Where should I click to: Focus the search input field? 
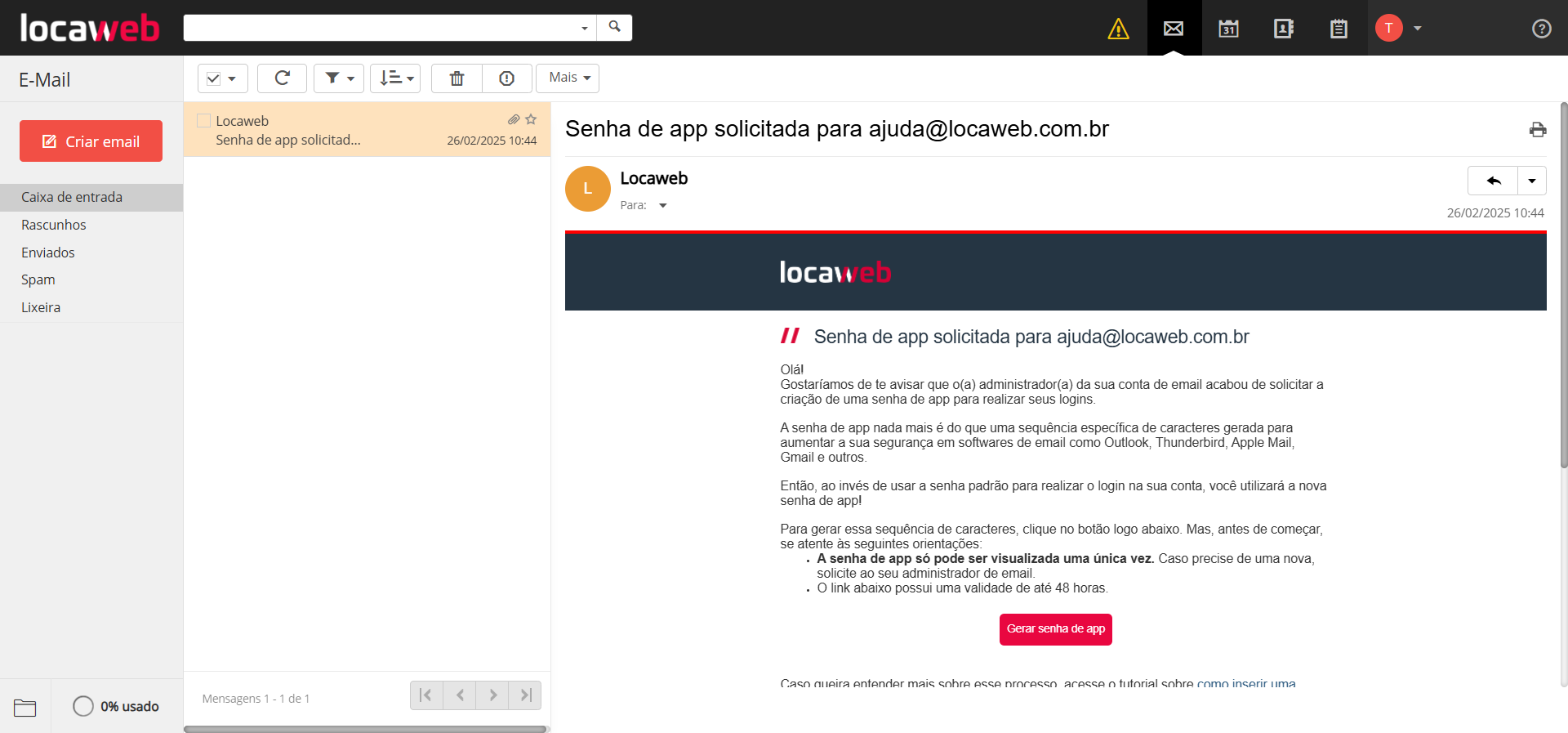(x=381, y=27)
